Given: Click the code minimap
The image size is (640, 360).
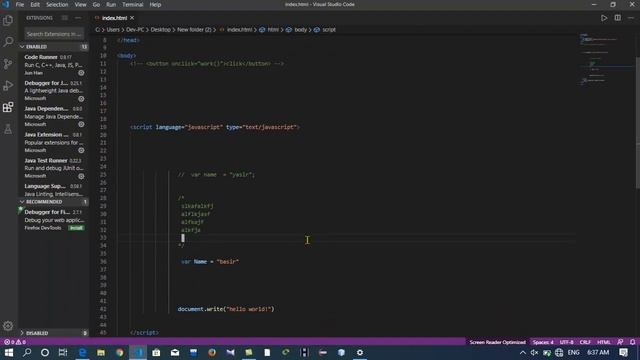Looking at the screenshot, I should (606, 59).
